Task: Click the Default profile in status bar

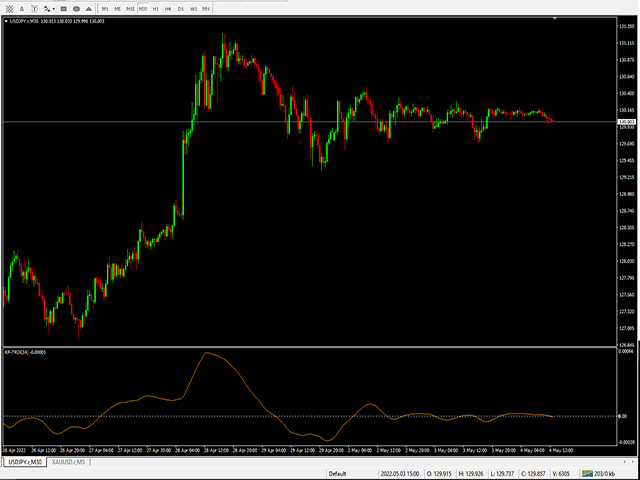Action: (x=338, y=474)
